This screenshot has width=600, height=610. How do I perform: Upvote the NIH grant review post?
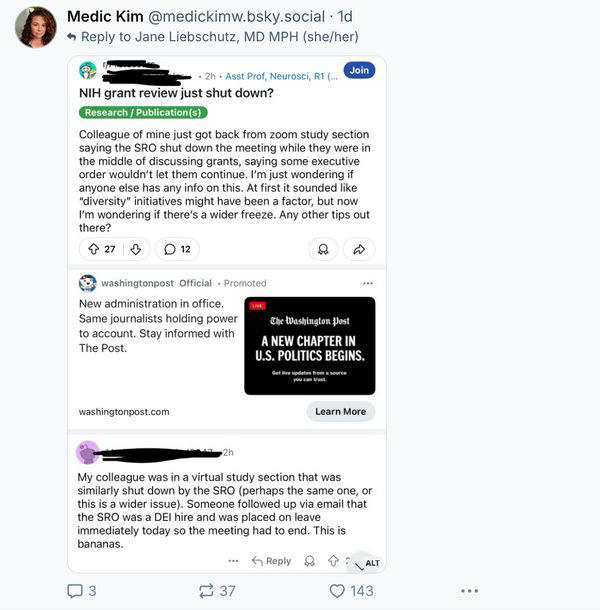[x=94, y=249]
